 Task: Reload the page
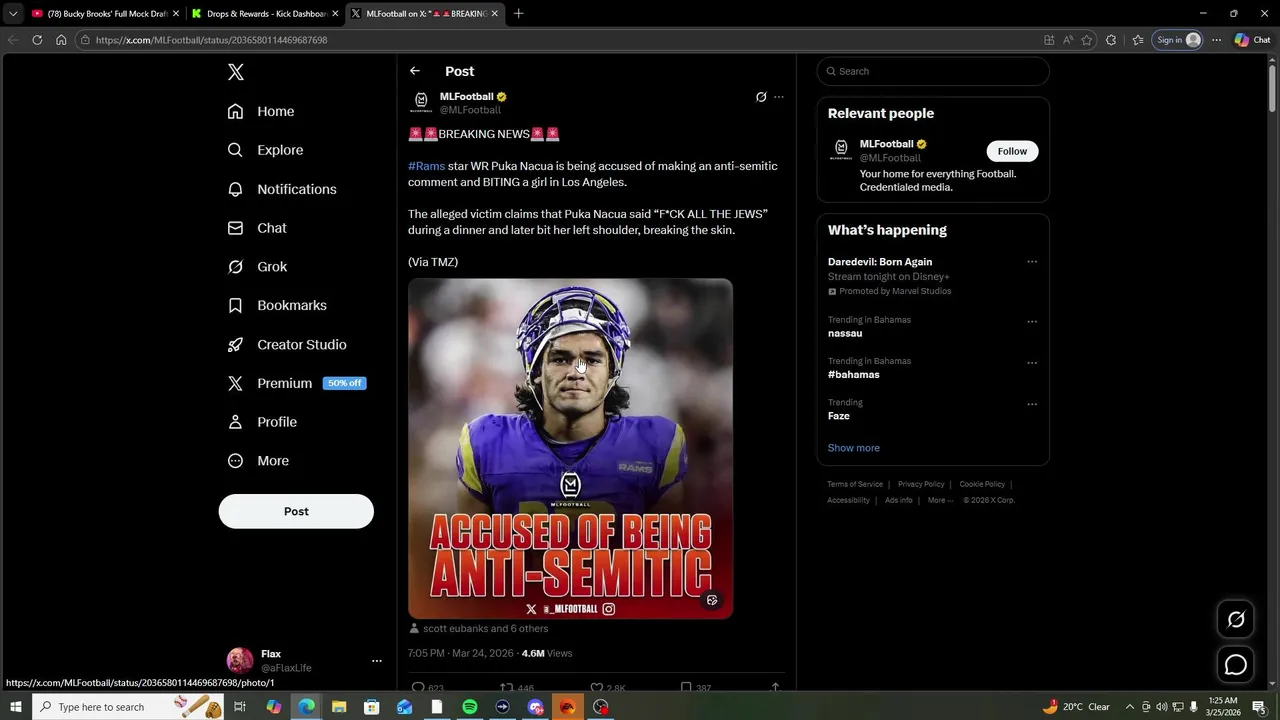(x=37, y=40)
